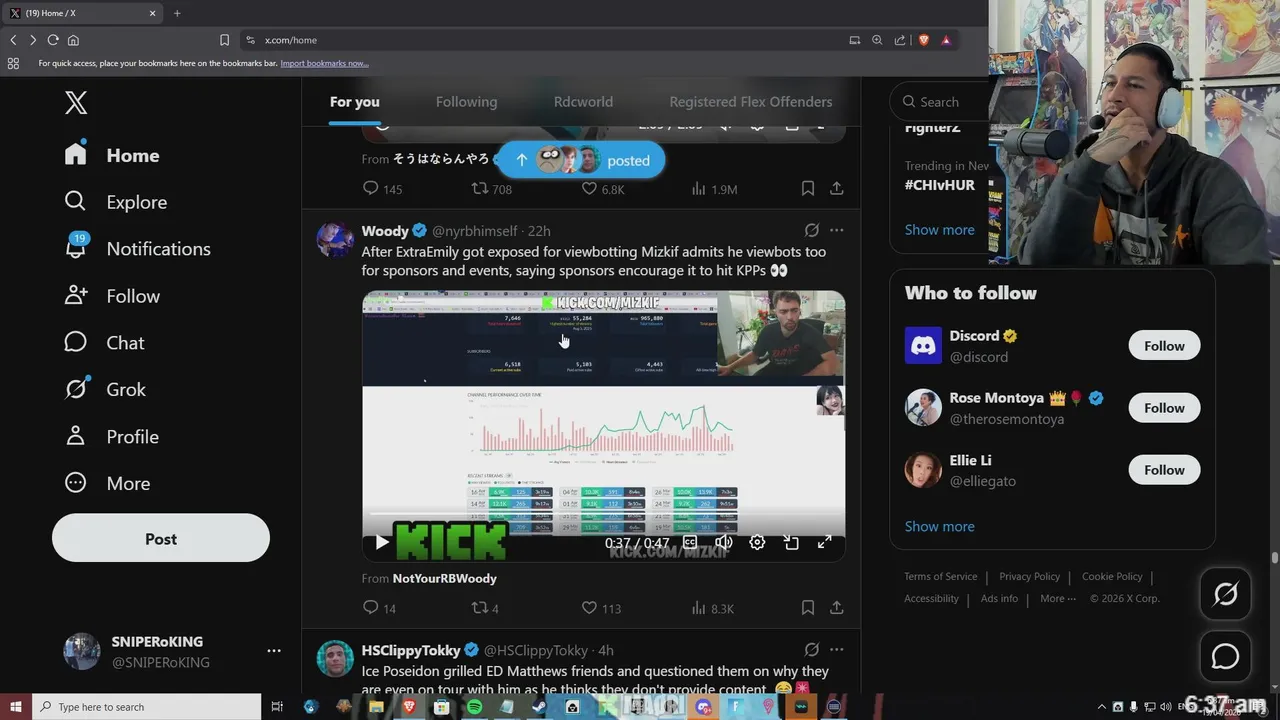
Task: Repost Woody's Mizkif post
Action: pos(480,607)
